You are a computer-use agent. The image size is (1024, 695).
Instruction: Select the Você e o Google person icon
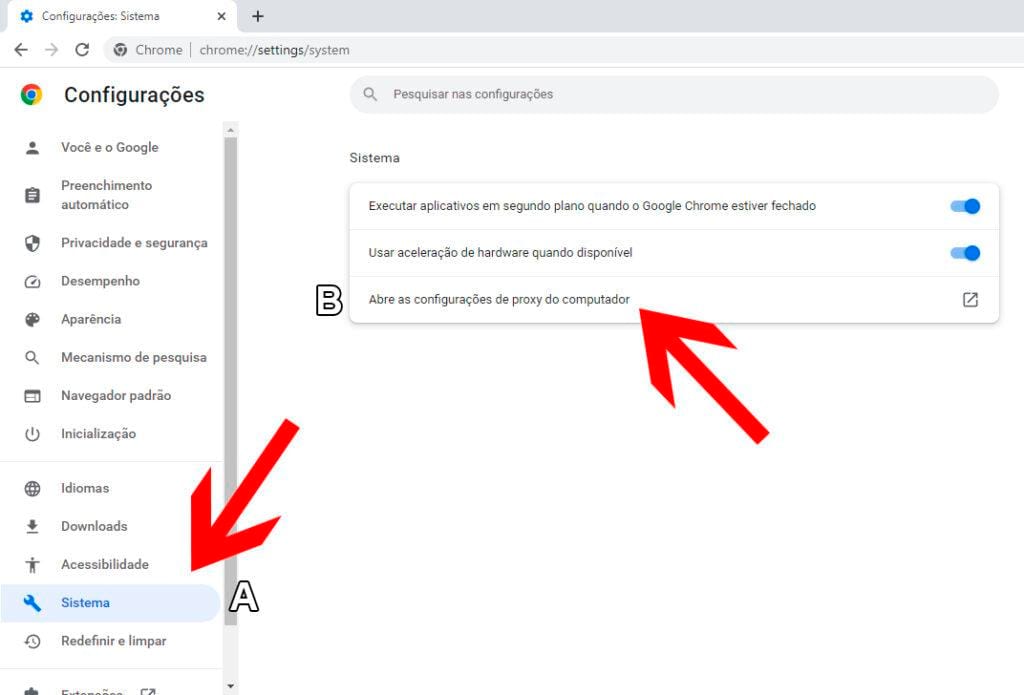(x=31, y=147)
